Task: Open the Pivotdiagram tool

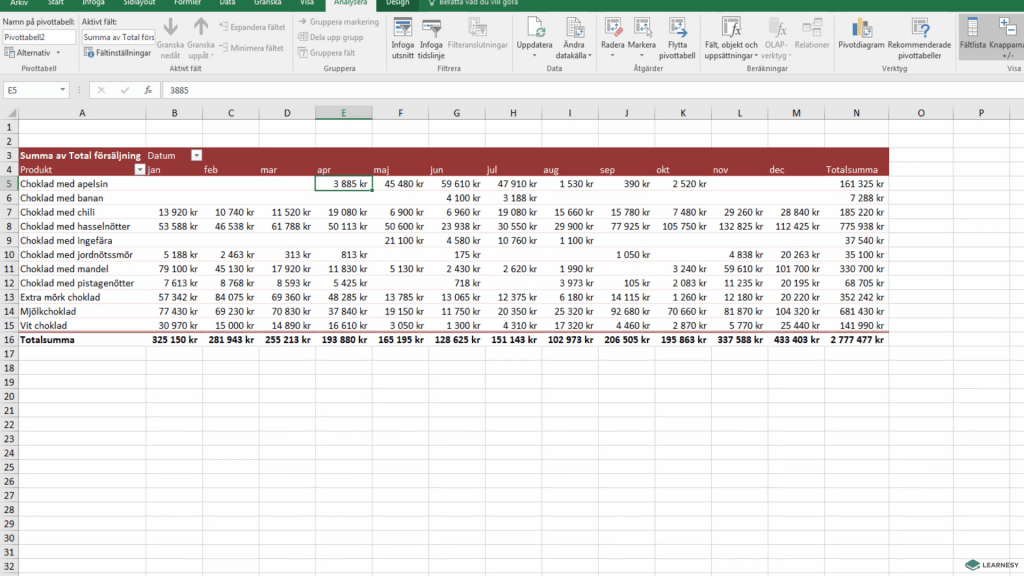Action: tap(861, 28)
